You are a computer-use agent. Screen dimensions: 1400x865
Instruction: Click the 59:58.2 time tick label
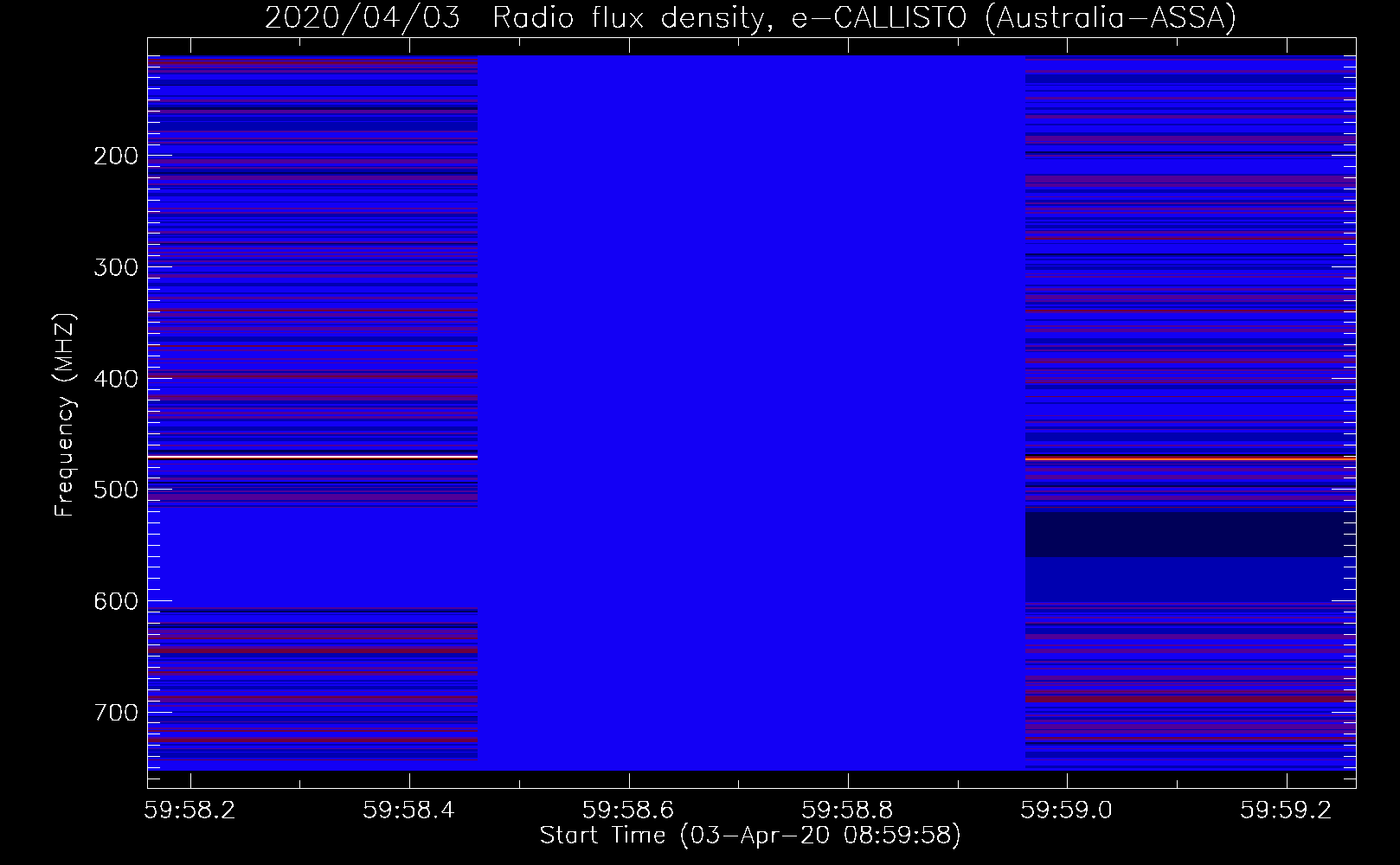189,809
